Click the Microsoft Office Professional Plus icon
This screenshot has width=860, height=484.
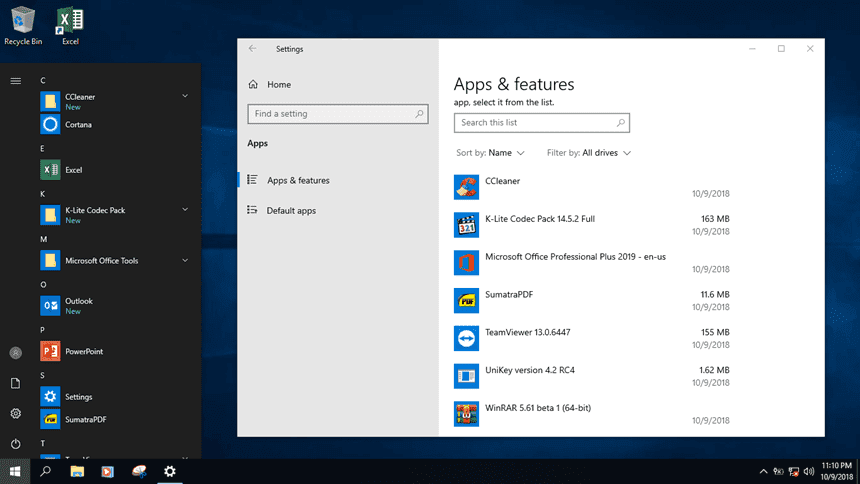coord(466,263)
